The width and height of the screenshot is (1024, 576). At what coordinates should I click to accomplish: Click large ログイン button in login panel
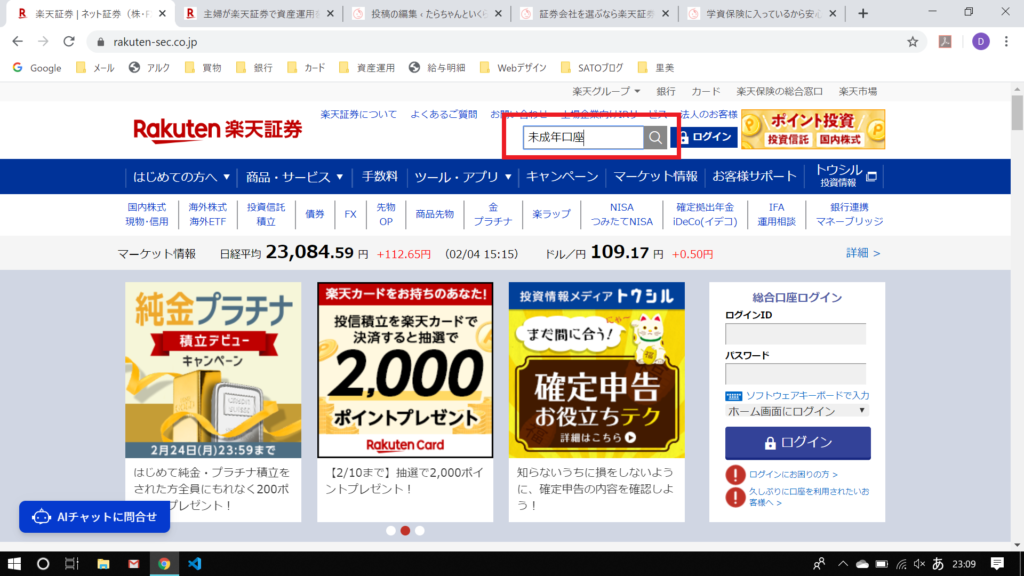click(797, 443)
